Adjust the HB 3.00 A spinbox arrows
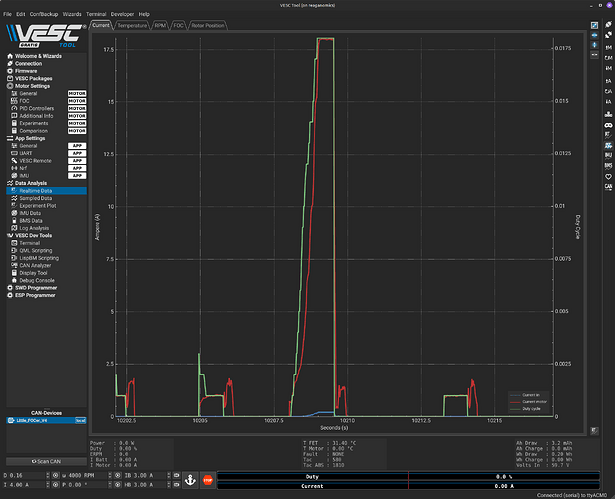The image size is (615, 499). 169,485
